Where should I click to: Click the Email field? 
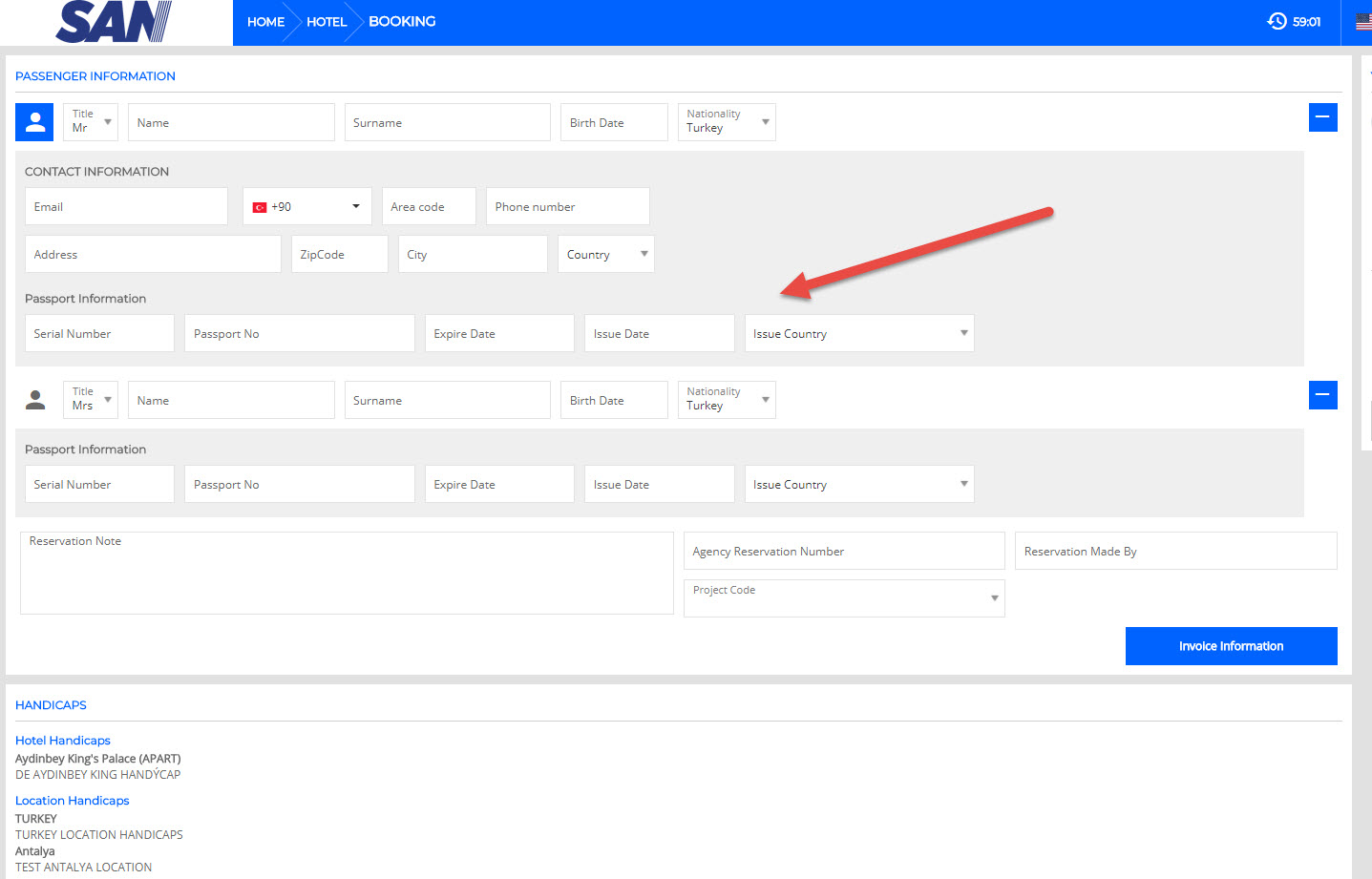point(126,206)
